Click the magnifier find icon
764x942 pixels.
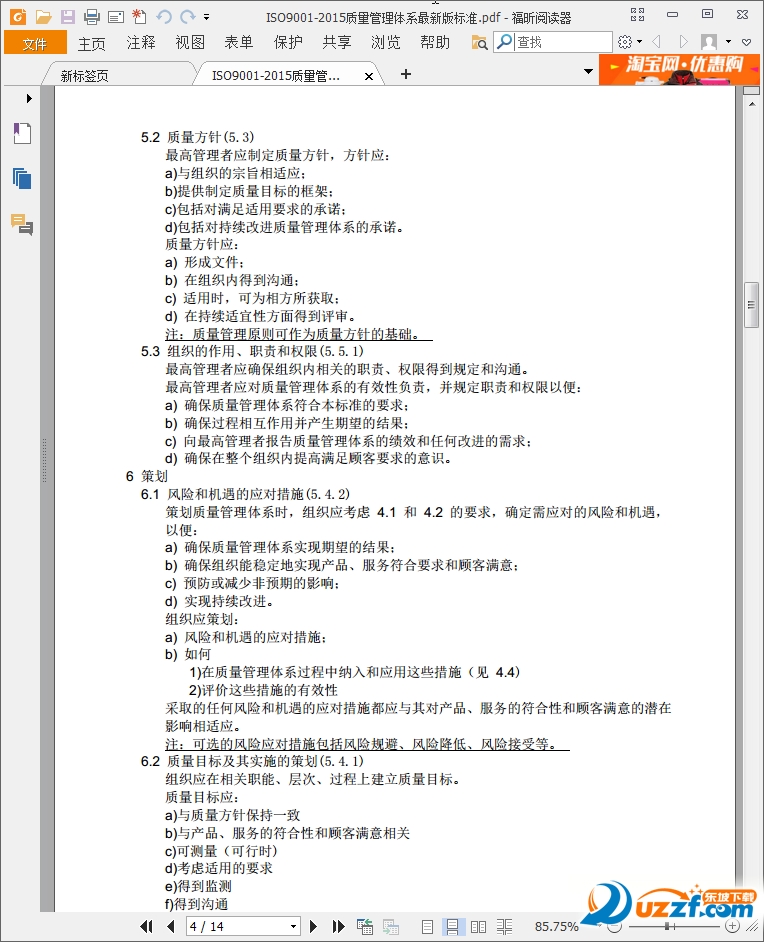tap(505, 42)
